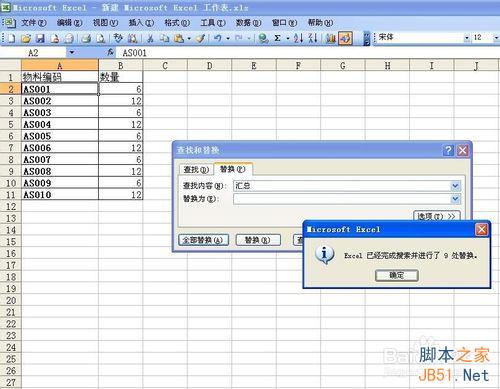500x389 pixels.
Task: Expand the 替换为 dropdown arrow
Action: click(455, 199)
